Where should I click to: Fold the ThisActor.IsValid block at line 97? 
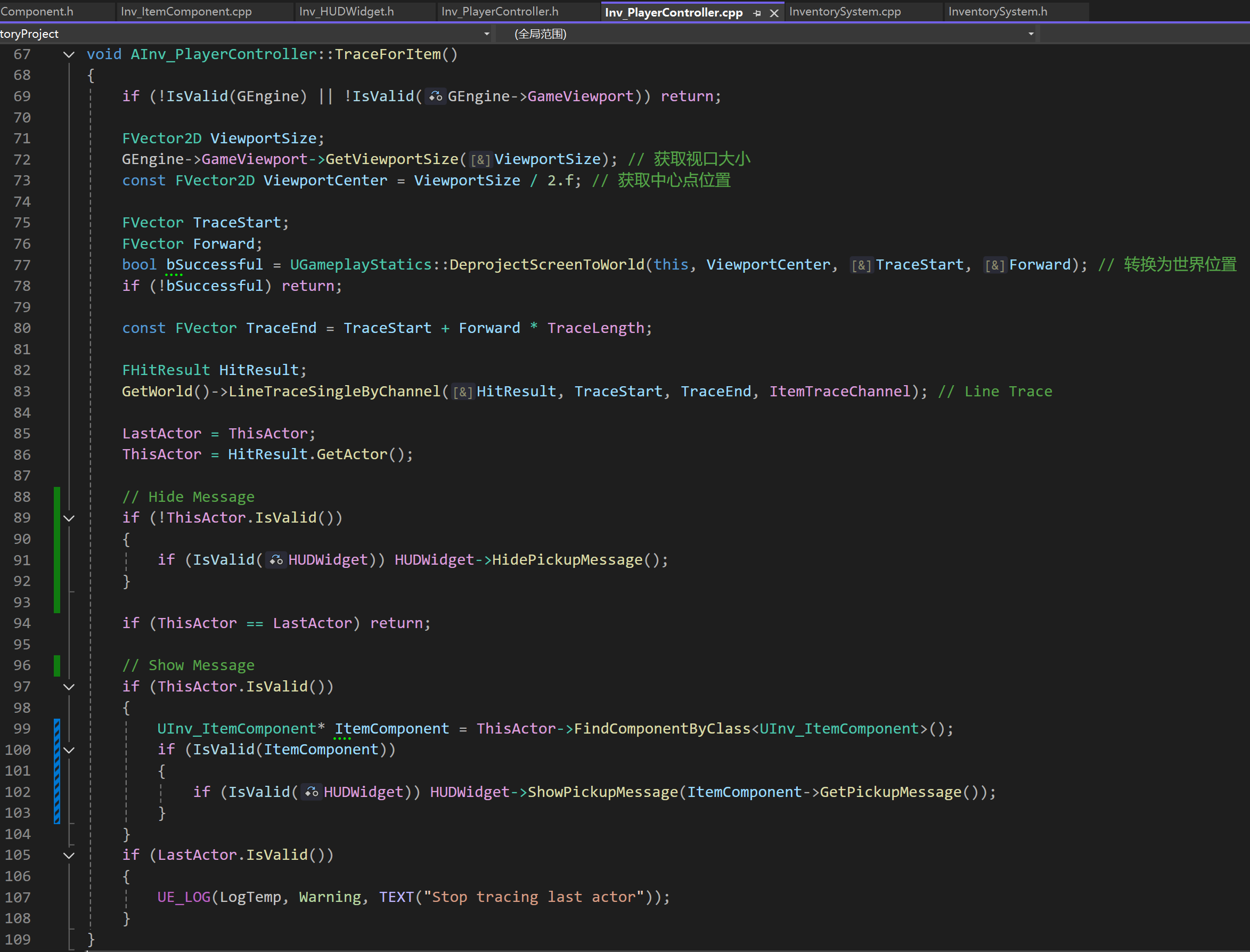(x=69, y=687)
